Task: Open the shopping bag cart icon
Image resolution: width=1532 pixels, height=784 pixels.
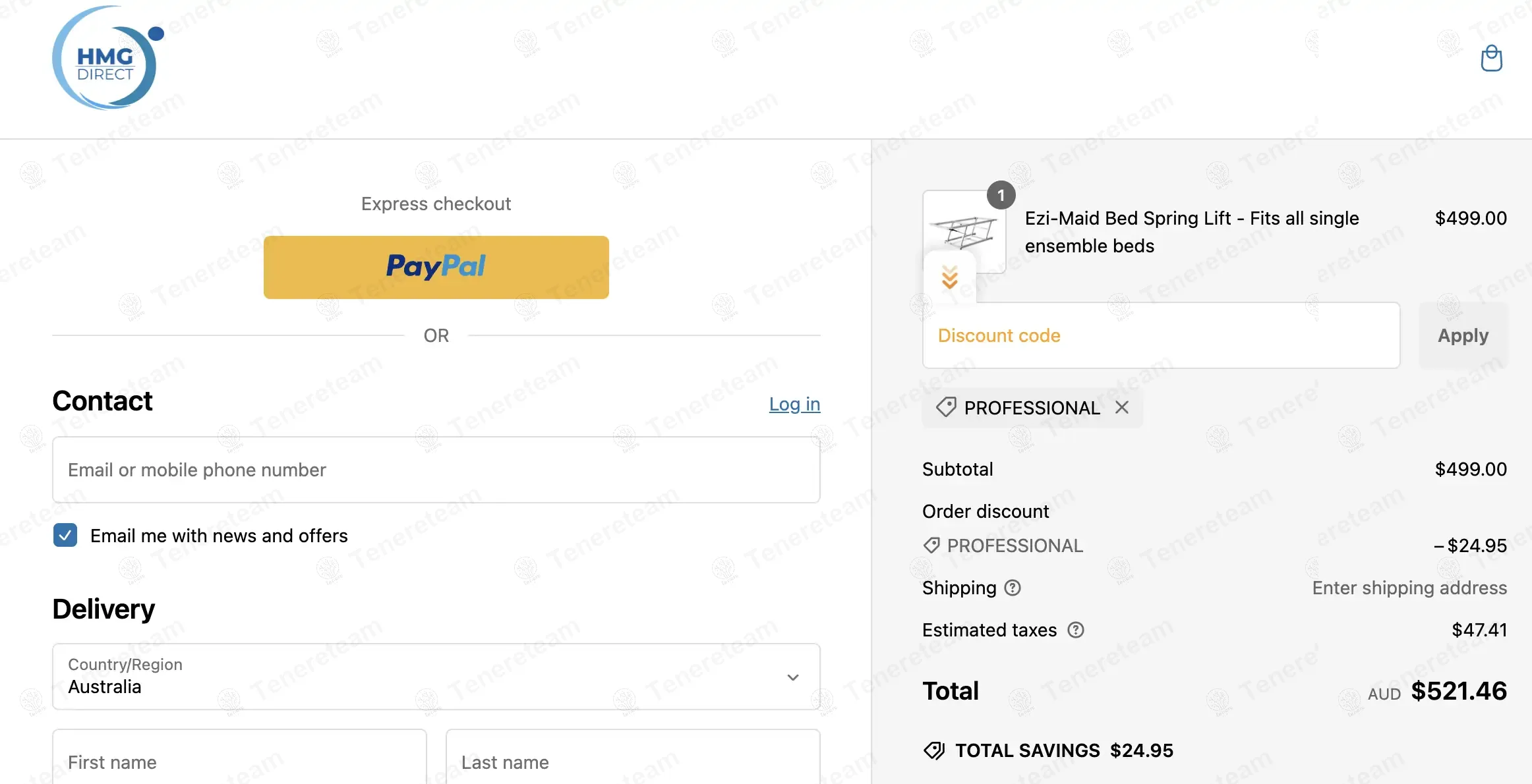Action: click(1491, 59)
